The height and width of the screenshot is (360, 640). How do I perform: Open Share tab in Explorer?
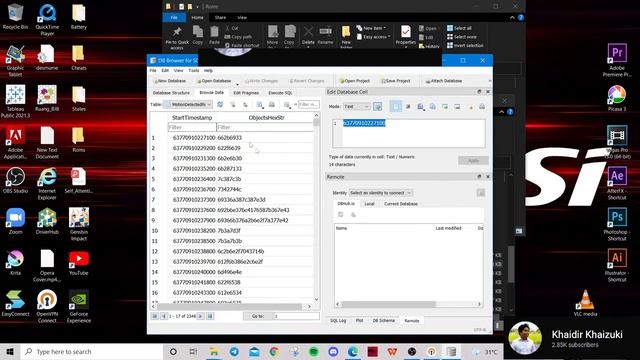(x=220, y=18)
